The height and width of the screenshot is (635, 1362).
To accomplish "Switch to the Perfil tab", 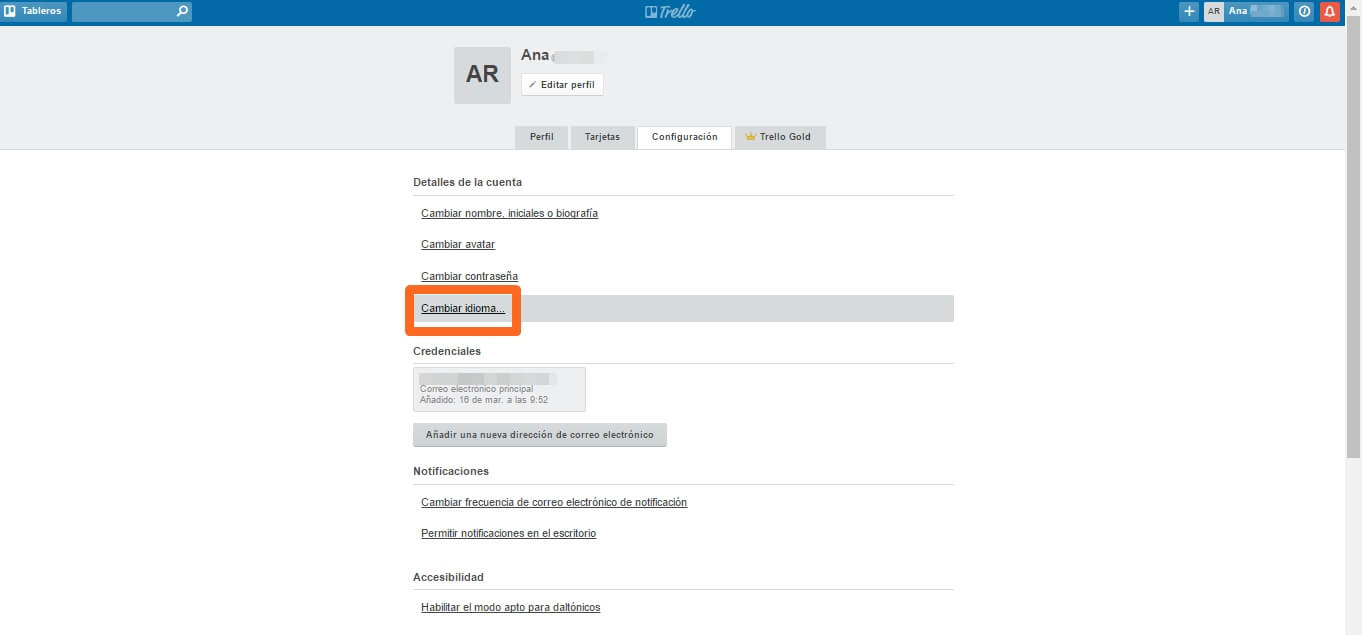I will 541,137.
